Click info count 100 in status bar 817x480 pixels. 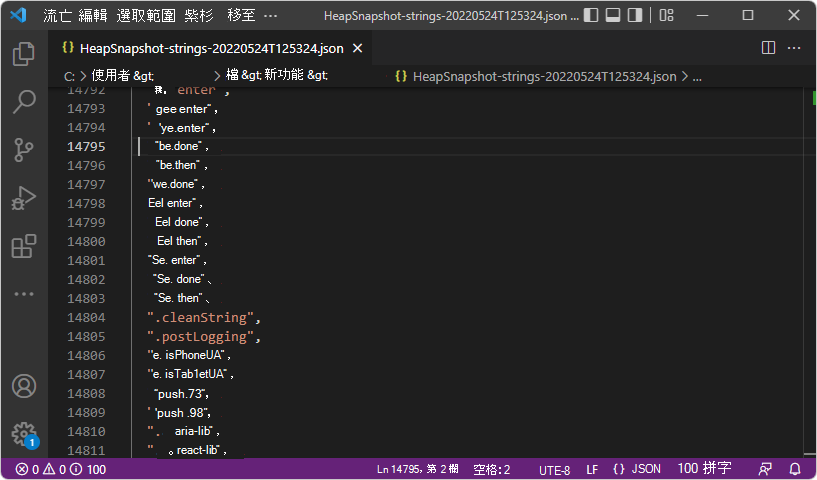tap(89, 470)
